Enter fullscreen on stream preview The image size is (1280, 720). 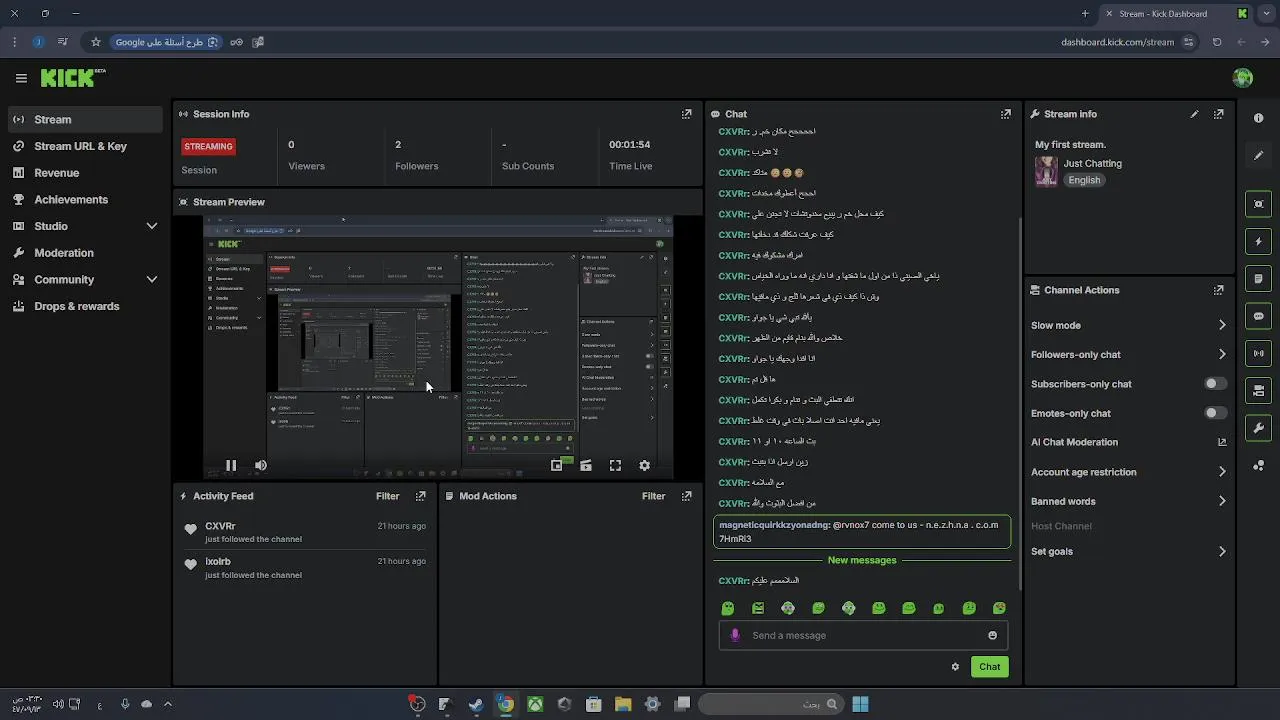click(x=615, y=465)
